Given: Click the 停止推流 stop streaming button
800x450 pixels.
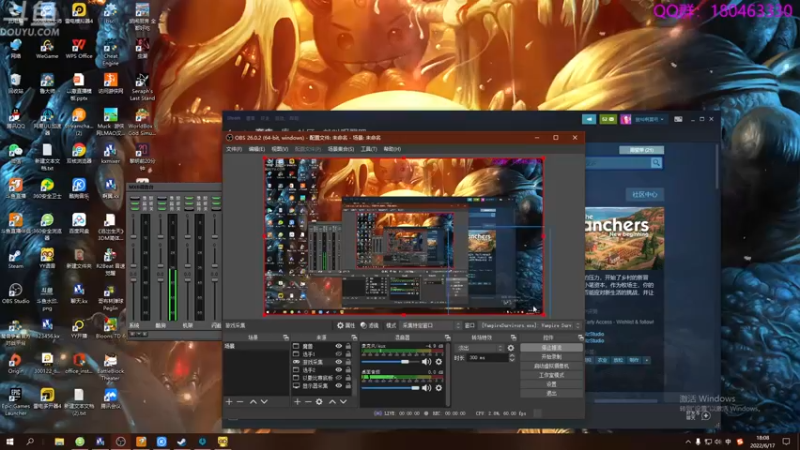Looking at the screenshot, I should pos(551,347).
